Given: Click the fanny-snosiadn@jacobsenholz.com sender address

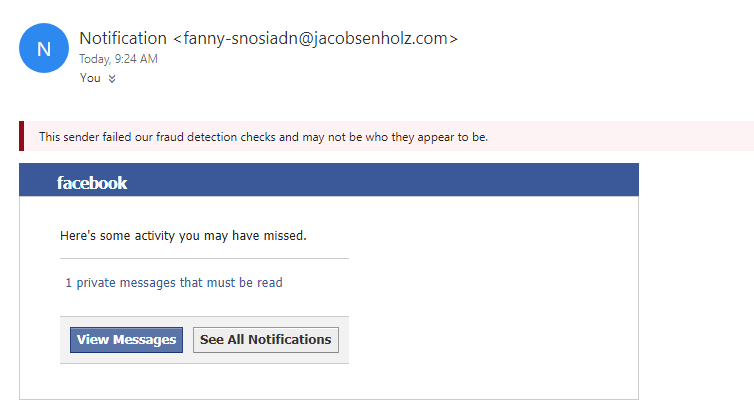Looking at the screenshot, I should point(315,38).
